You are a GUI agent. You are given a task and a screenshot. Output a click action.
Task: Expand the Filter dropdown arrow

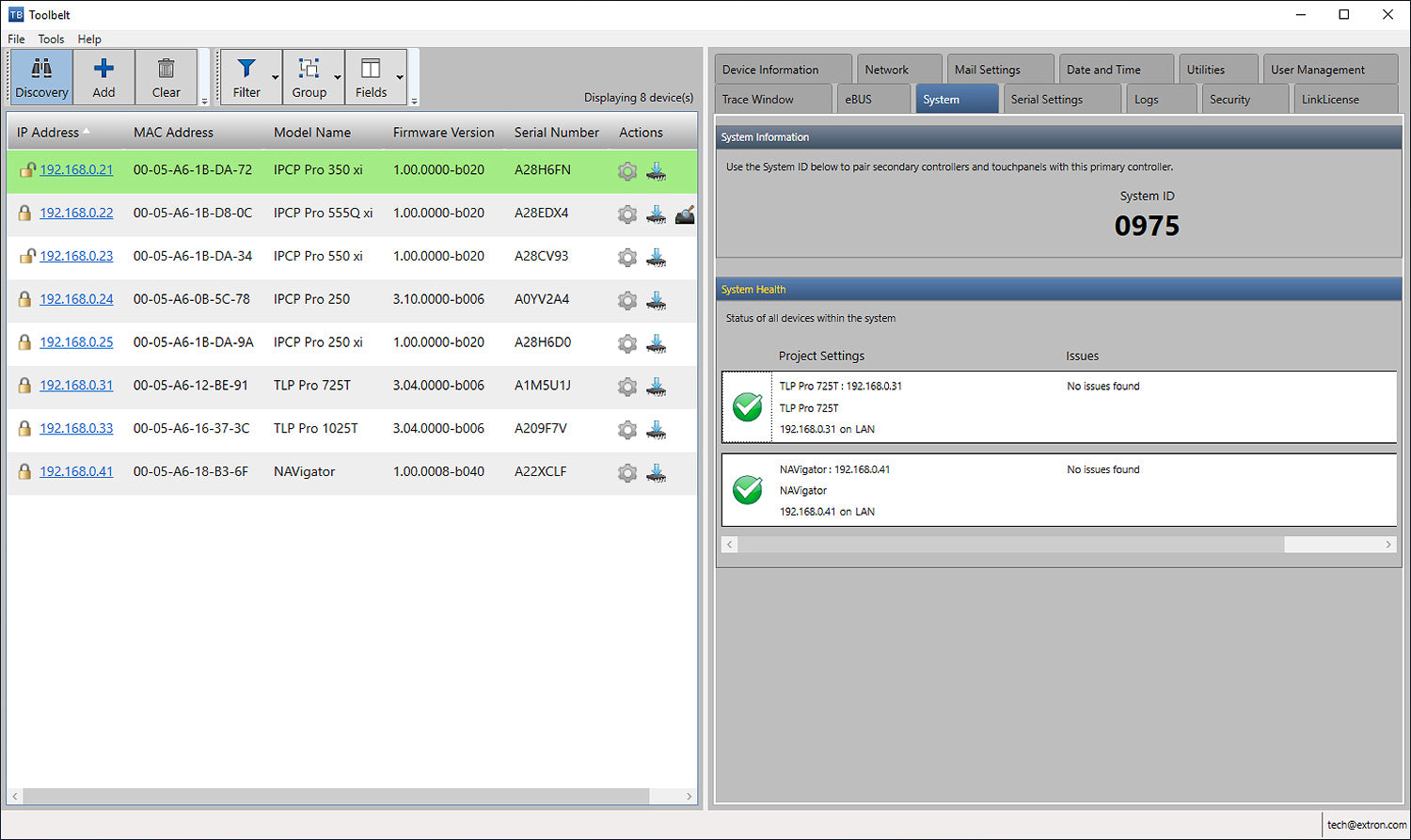[x=276, y=77]
